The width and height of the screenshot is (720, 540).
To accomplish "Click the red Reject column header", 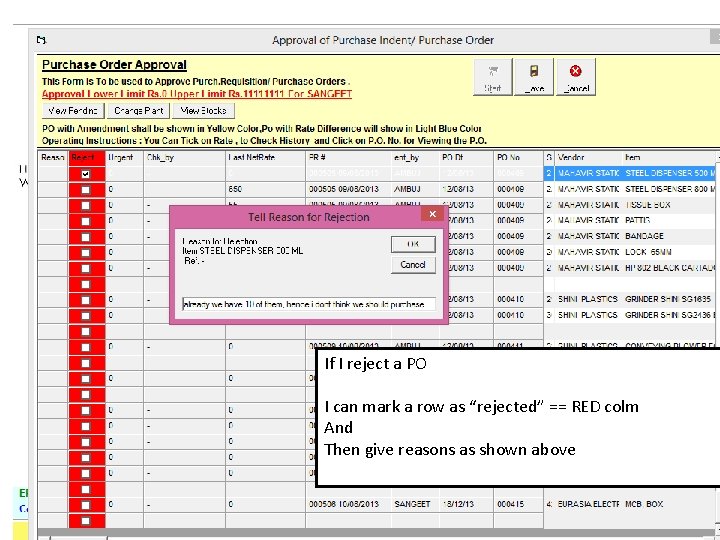I will point(87,158).
